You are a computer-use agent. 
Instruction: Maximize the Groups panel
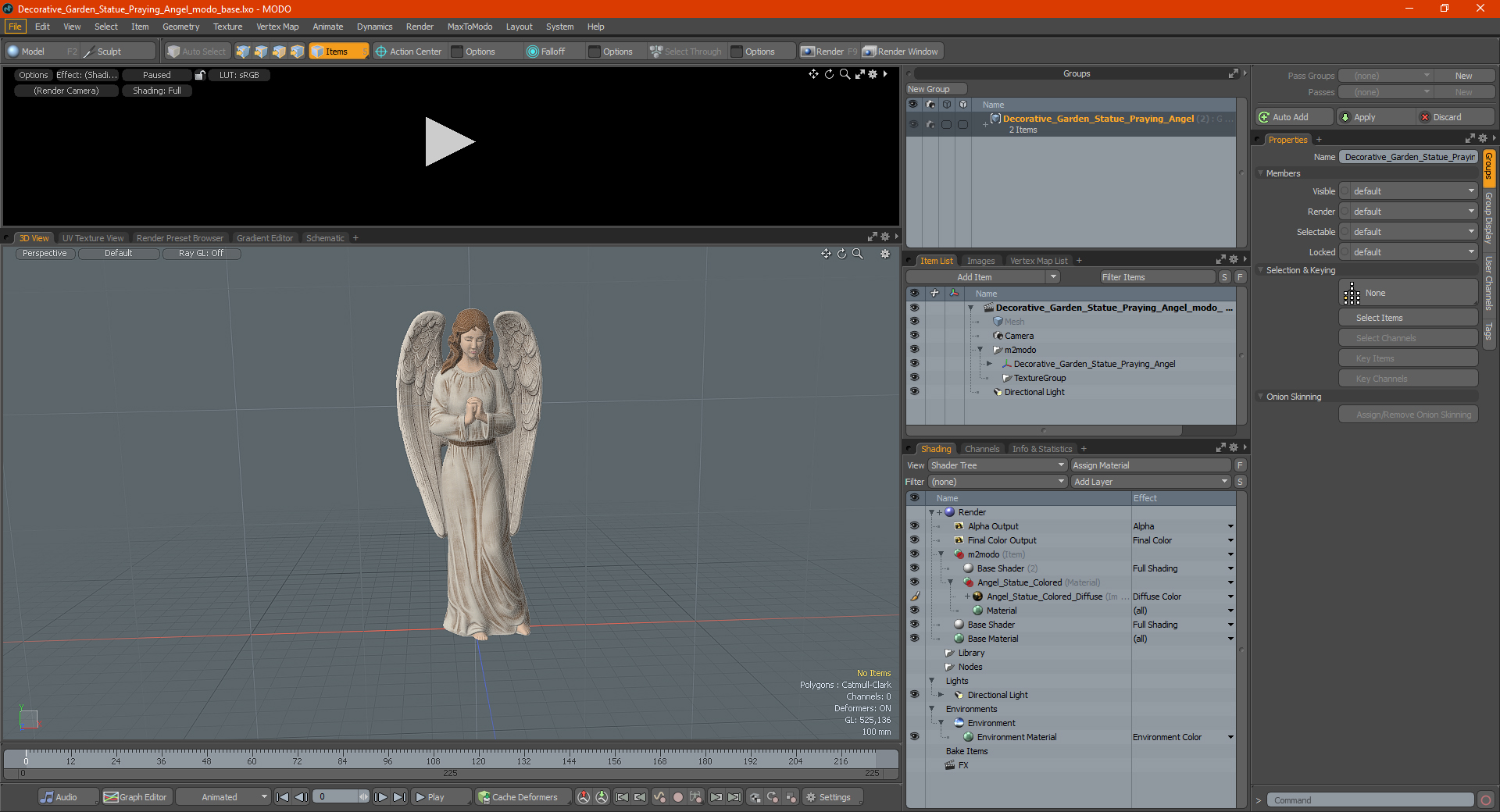click(x=1234, y=73)
